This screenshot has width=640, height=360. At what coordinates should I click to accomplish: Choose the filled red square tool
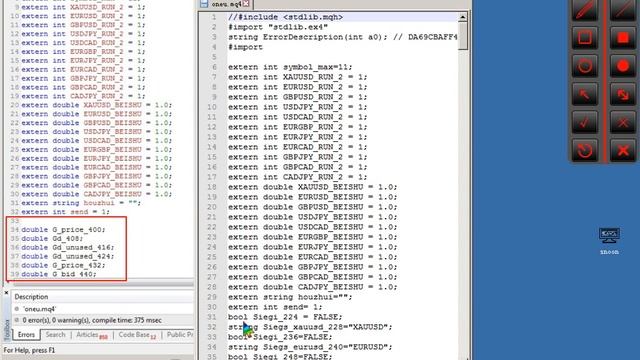623,38
